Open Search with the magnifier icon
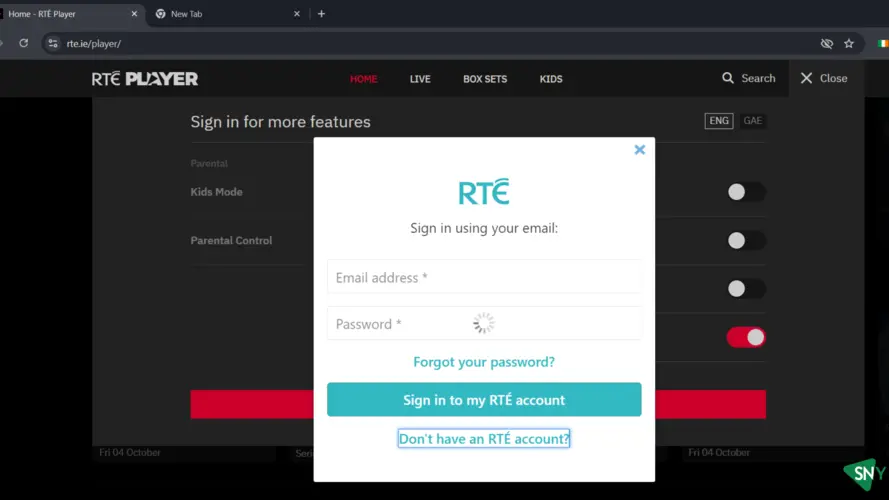The width and height of the screenshot is (889, 500). [727, 78]
